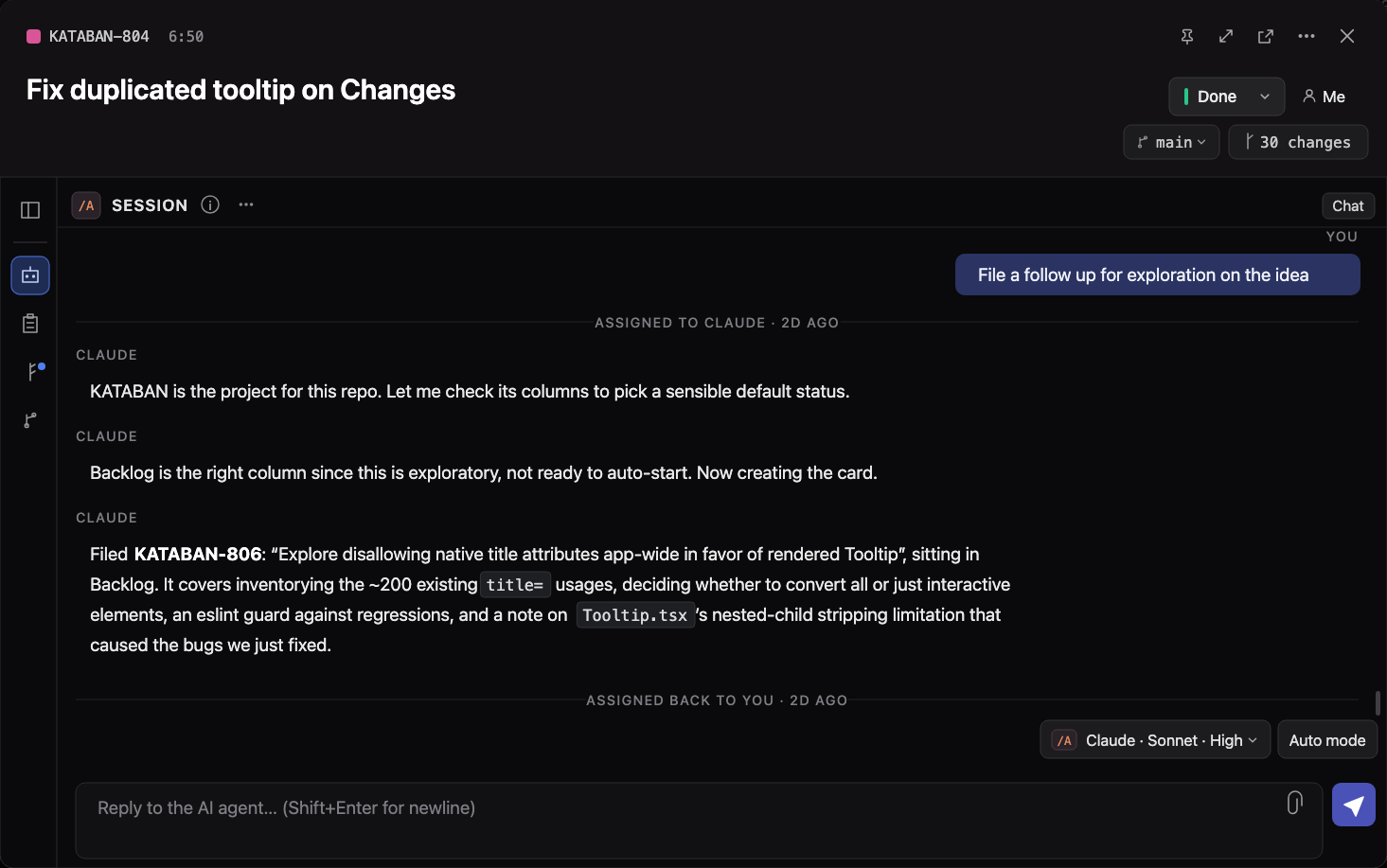Click the KATABAN-806 card reference
This screenshot has height=868, width=1387.
click(x=198, y=554)
